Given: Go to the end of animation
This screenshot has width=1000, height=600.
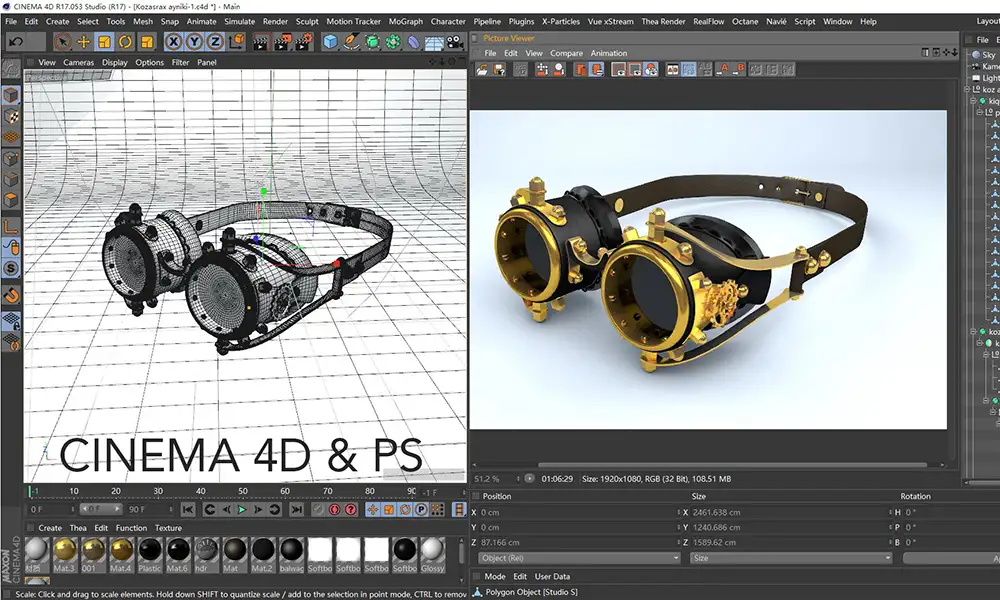Looking at the screenshot, I should point(297,509).
